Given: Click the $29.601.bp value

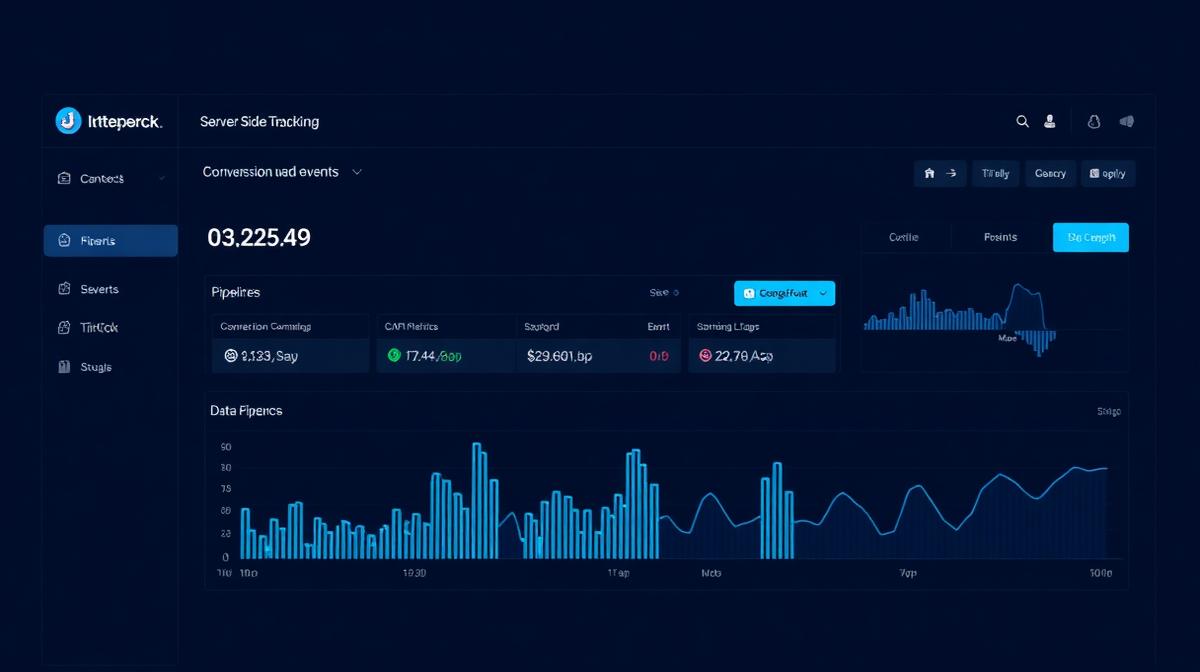Looking at the screenshot, I should (x=559, y=355).
